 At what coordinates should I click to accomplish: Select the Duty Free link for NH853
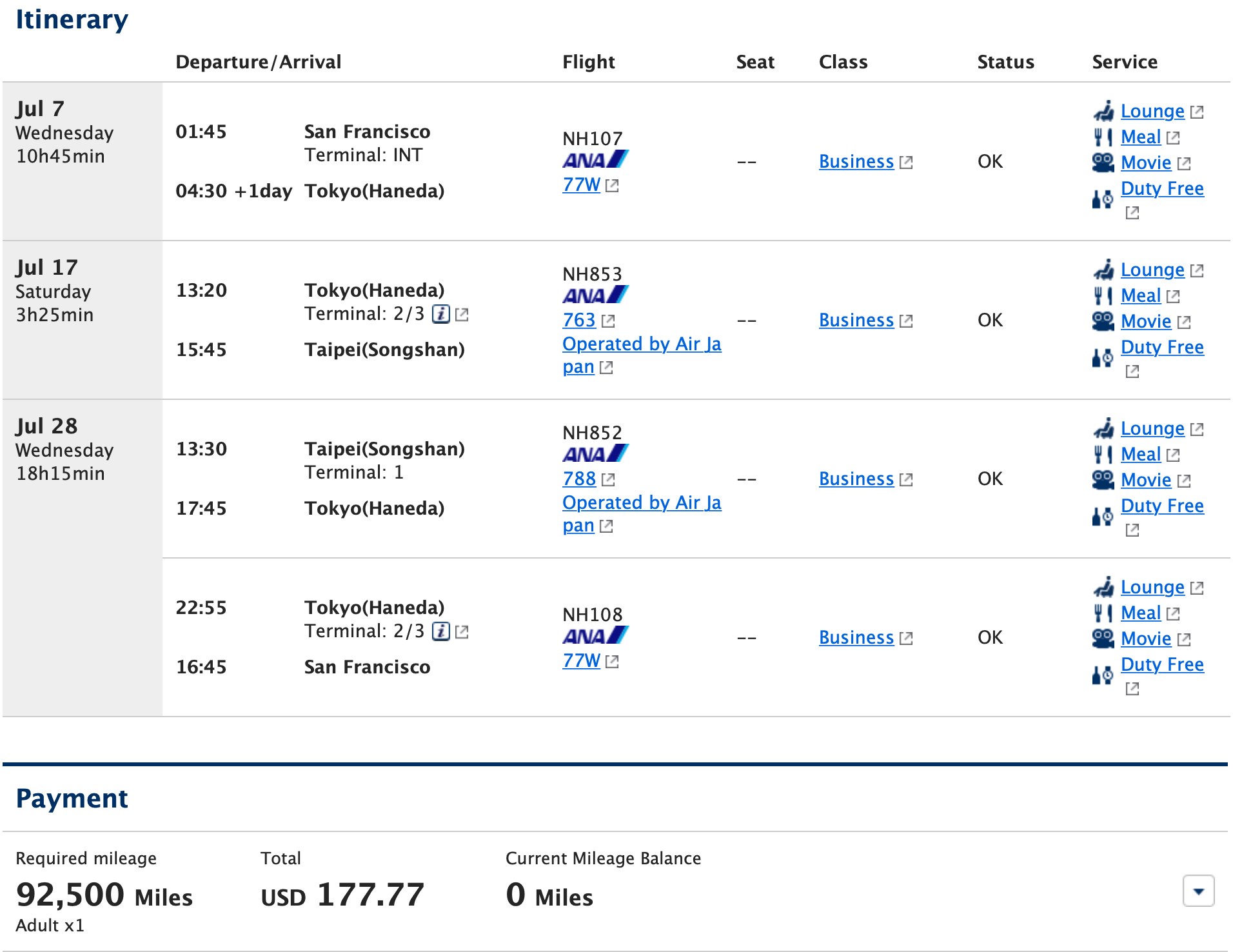[1162, 347]
